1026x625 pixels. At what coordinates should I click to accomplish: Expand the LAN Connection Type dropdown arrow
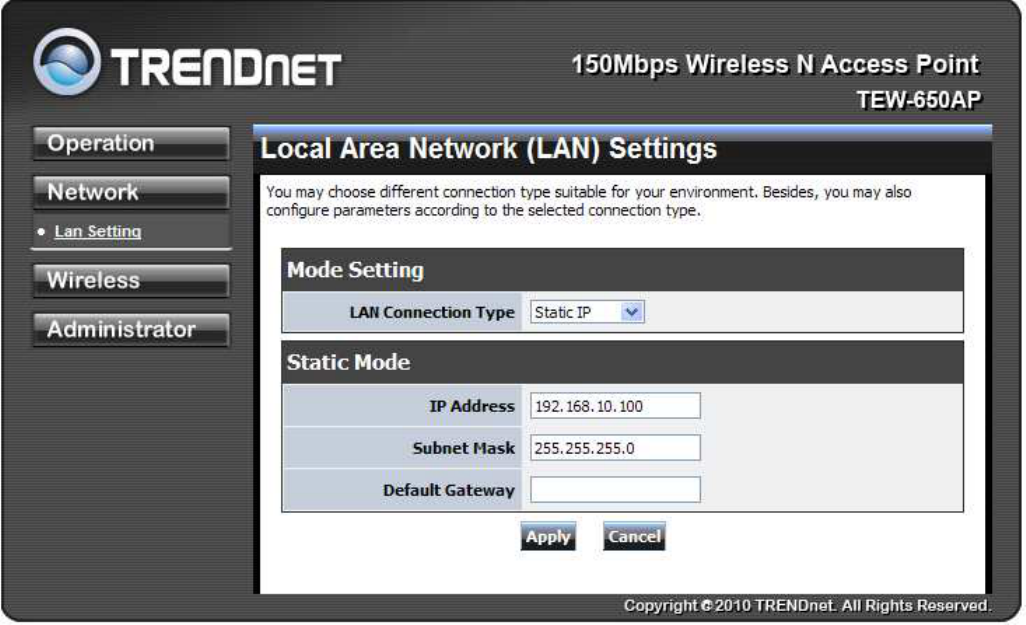[631, 312]
